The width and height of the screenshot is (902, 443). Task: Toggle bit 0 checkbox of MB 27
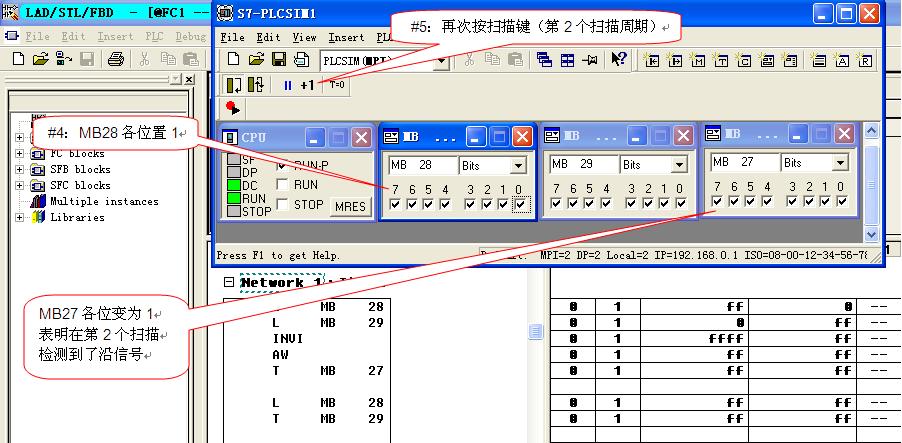point(842,201)
